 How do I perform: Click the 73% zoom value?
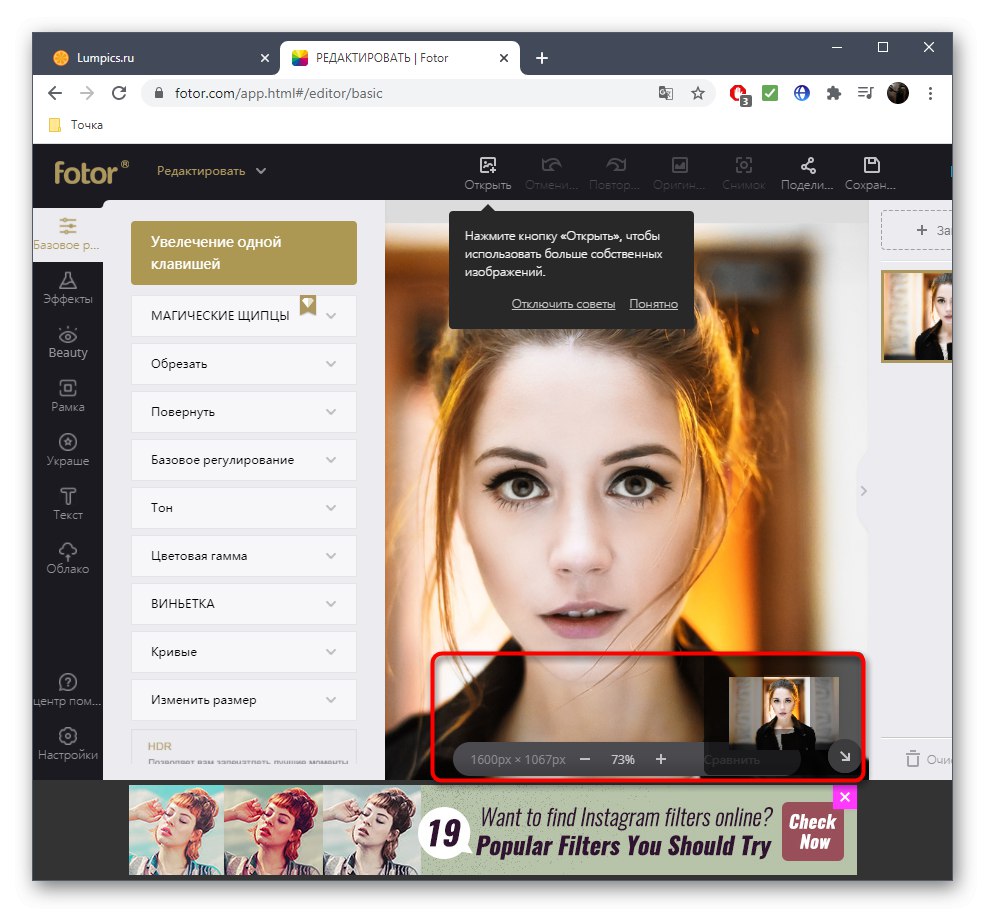pos(623,760)
